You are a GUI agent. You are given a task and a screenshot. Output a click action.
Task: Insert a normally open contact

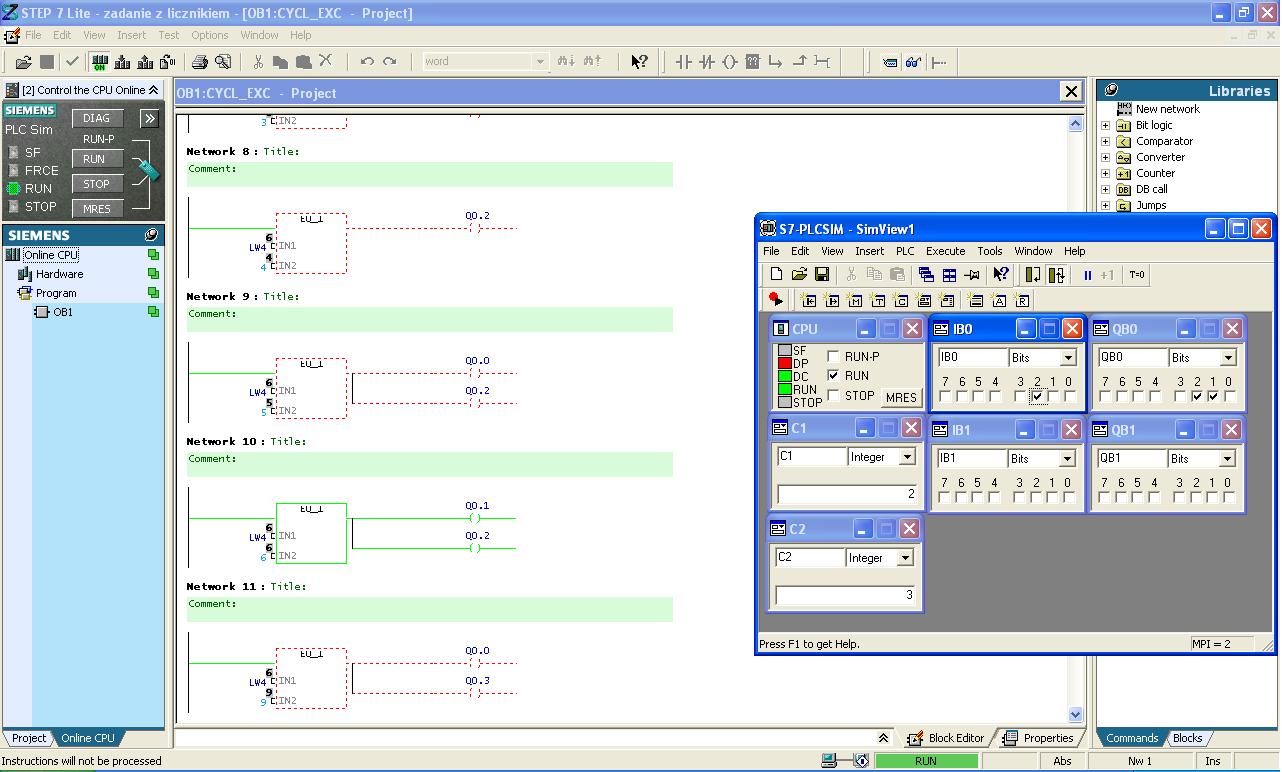click(684, 62)
